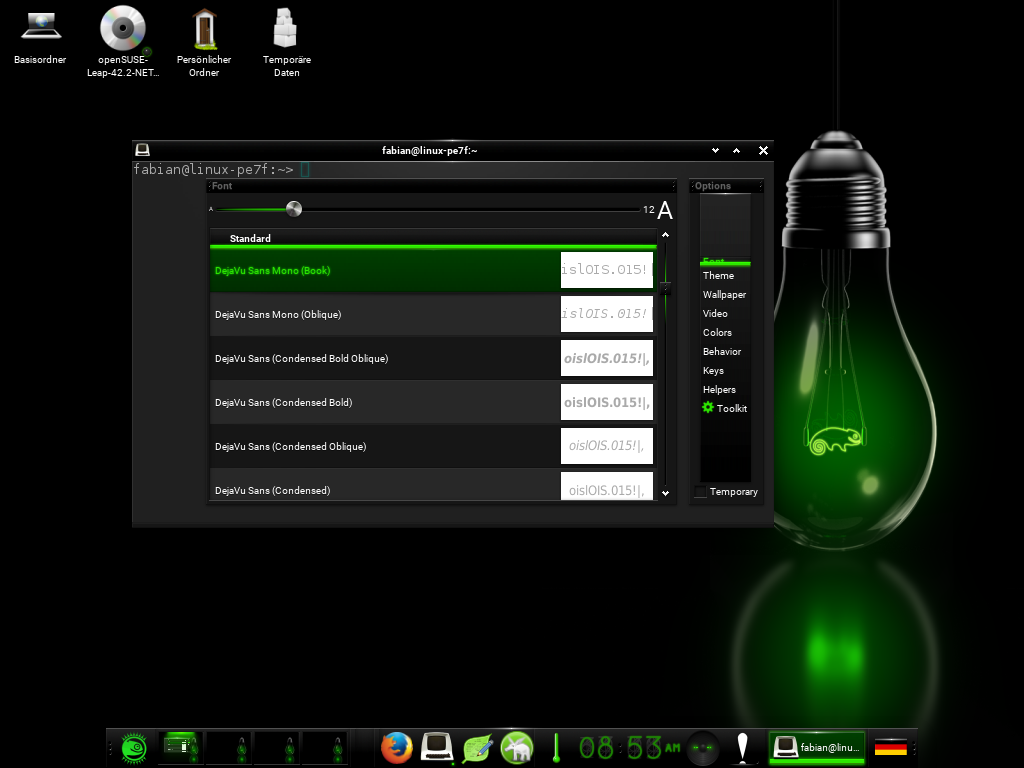Click the German flag keyboard layout icon
This screenshot has width=1024, height=768.
pos(890,747)
